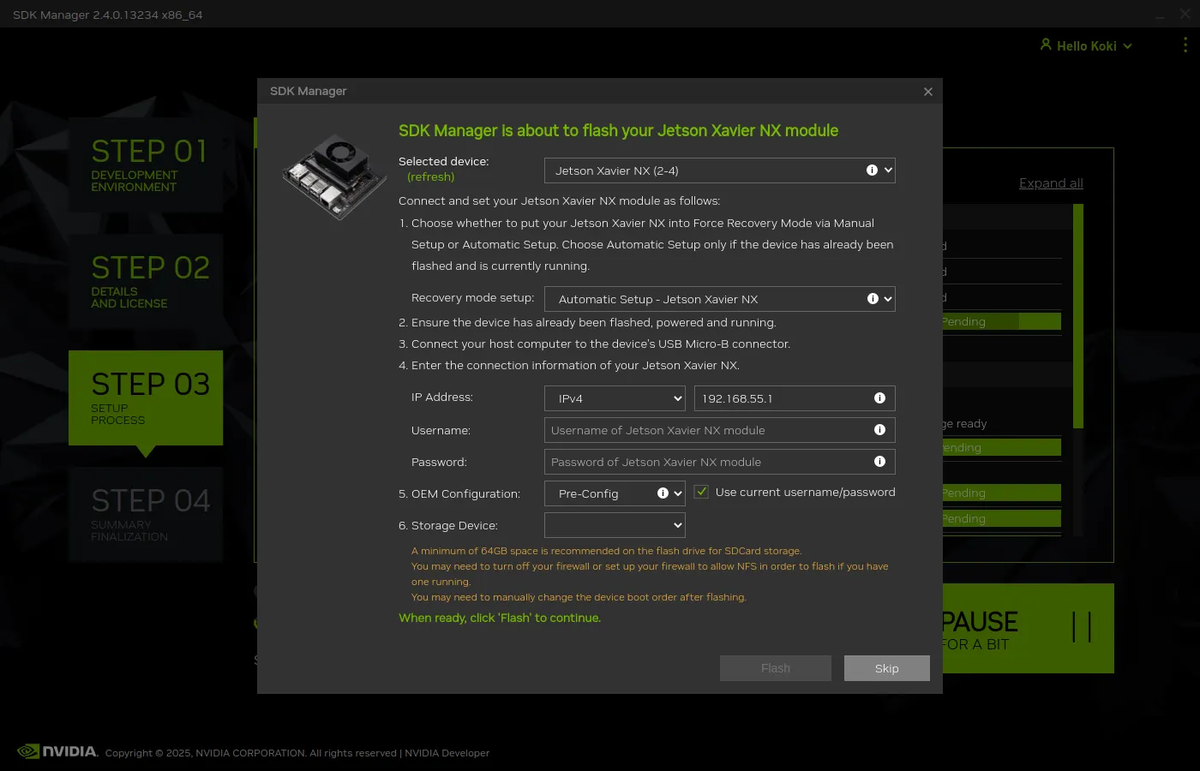Click the 'Recovery mode setup:' label
Viewport: 1200px width, 771px height.
[472, 298]
